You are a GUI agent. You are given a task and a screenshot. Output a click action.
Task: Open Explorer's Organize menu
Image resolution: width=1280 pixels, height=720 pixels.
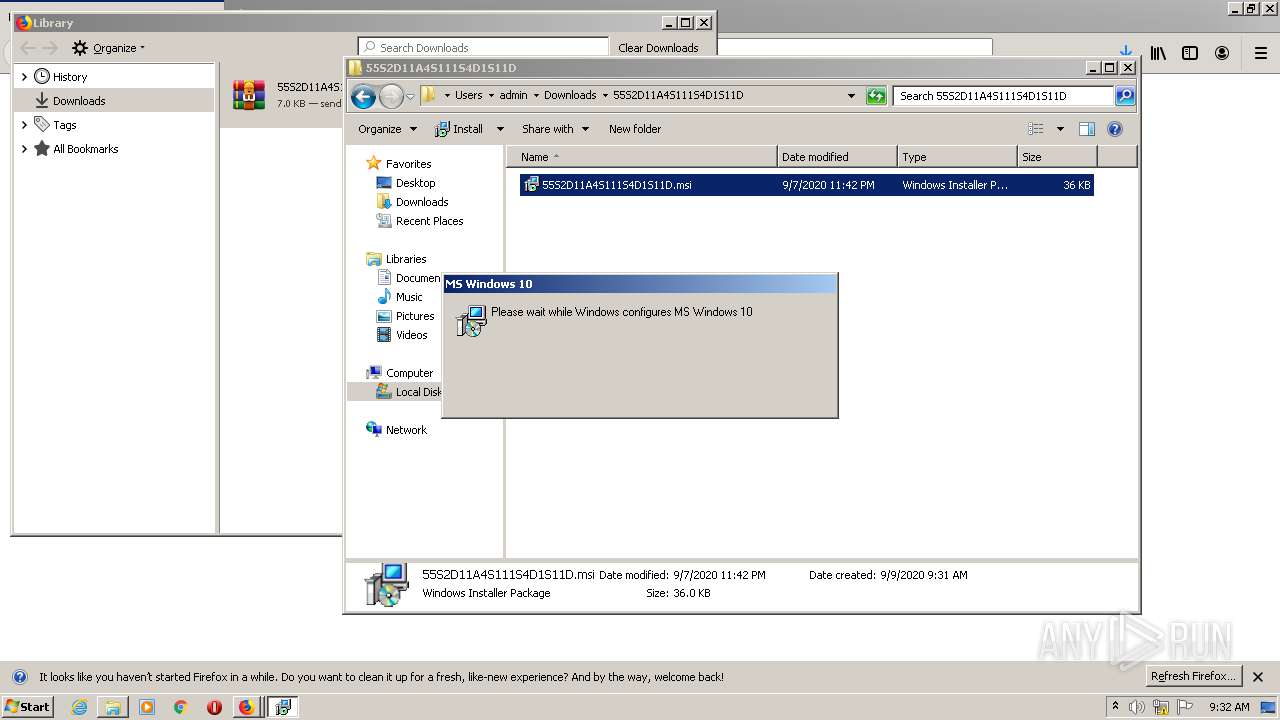tap(387, 129)
